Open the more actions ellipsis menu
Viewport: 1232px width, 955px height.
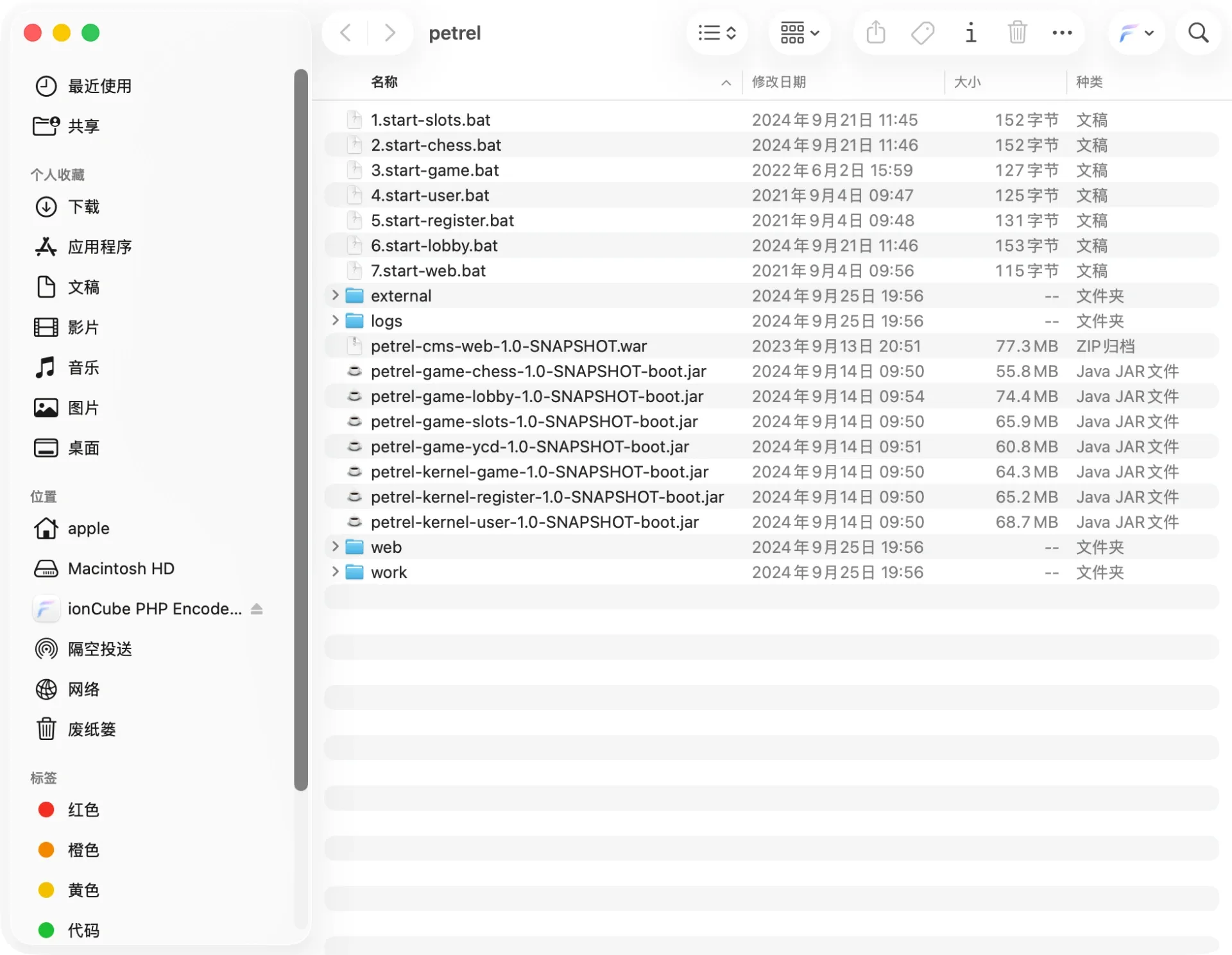[1063, 33]
